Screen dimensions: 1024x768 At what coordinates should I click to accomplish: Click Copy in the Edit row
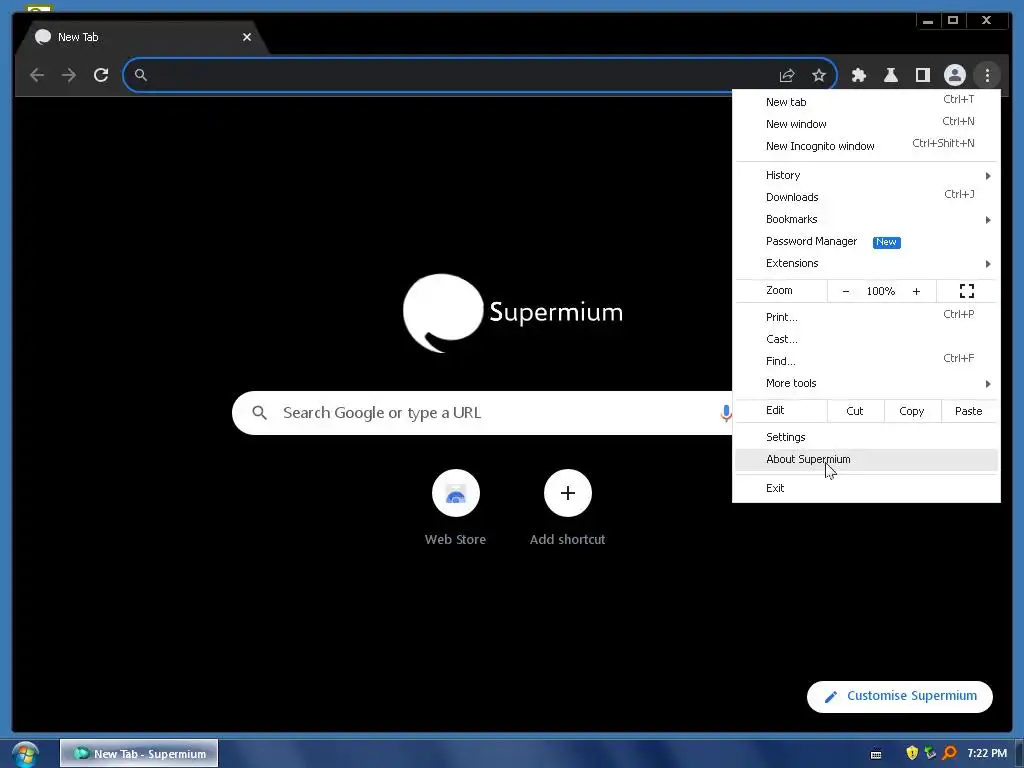click(x=912, y=411)
